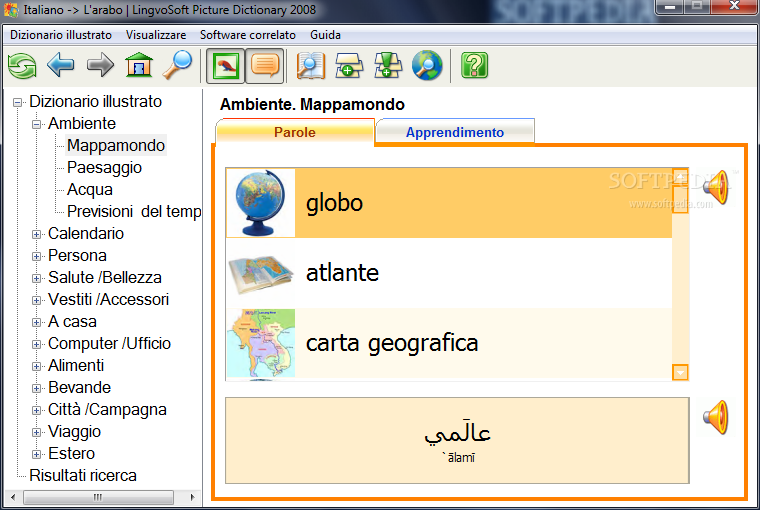This screenshot has width=760, height=510.
Task: Expand the Città /Campagna category
Action: [36, 410]
